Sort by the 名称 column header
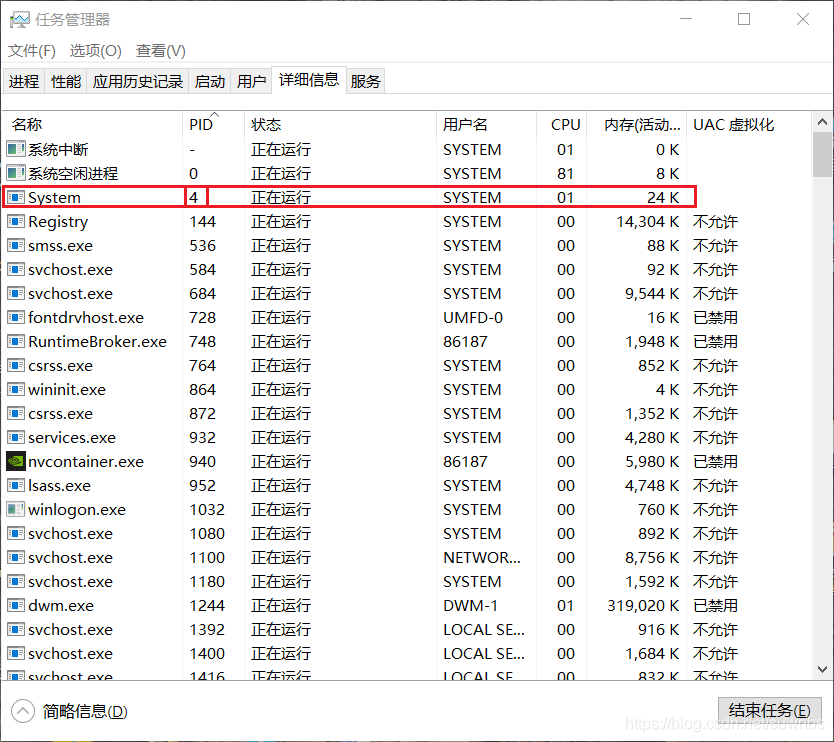This screenshot has width=834, height=742. pos(93,124)
